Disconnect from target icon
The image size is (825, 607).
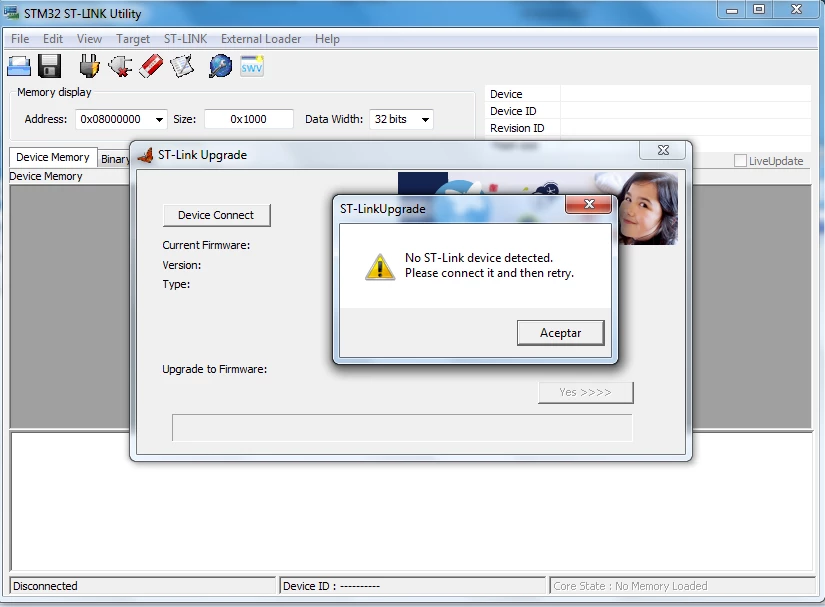pyautogui.click(x=120, y=67)
